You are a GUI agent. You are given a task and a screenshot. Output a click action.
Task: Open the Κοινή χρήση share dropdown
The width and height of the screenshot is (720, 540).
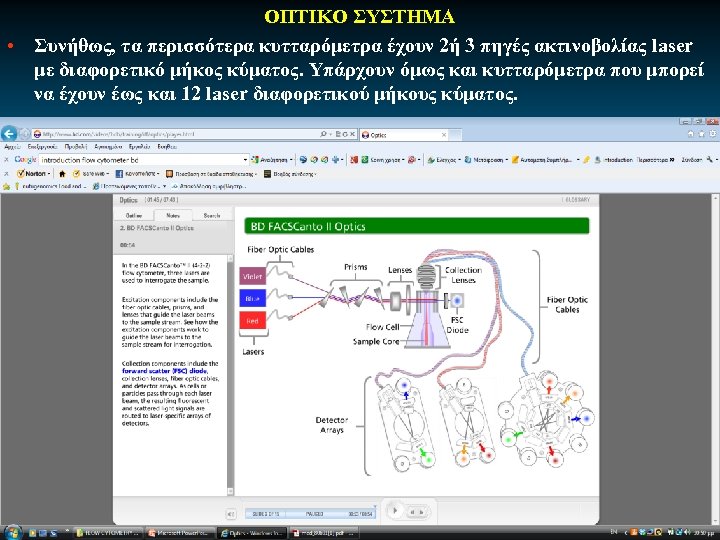coord(383,160)
